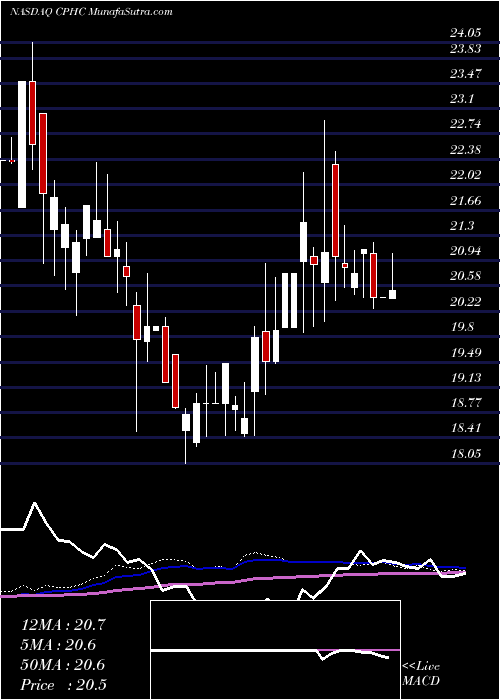Image resolution: width=500 pixels, height=700 pixels.
Task: Click the <<Live MACD label
Action: [x=421, y=674]
